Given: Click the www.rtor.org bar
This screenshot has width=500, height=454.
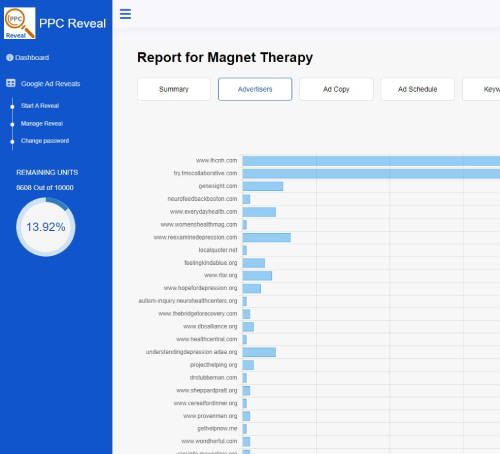Looking at the screenshot, I should click(x=257, y=276).
